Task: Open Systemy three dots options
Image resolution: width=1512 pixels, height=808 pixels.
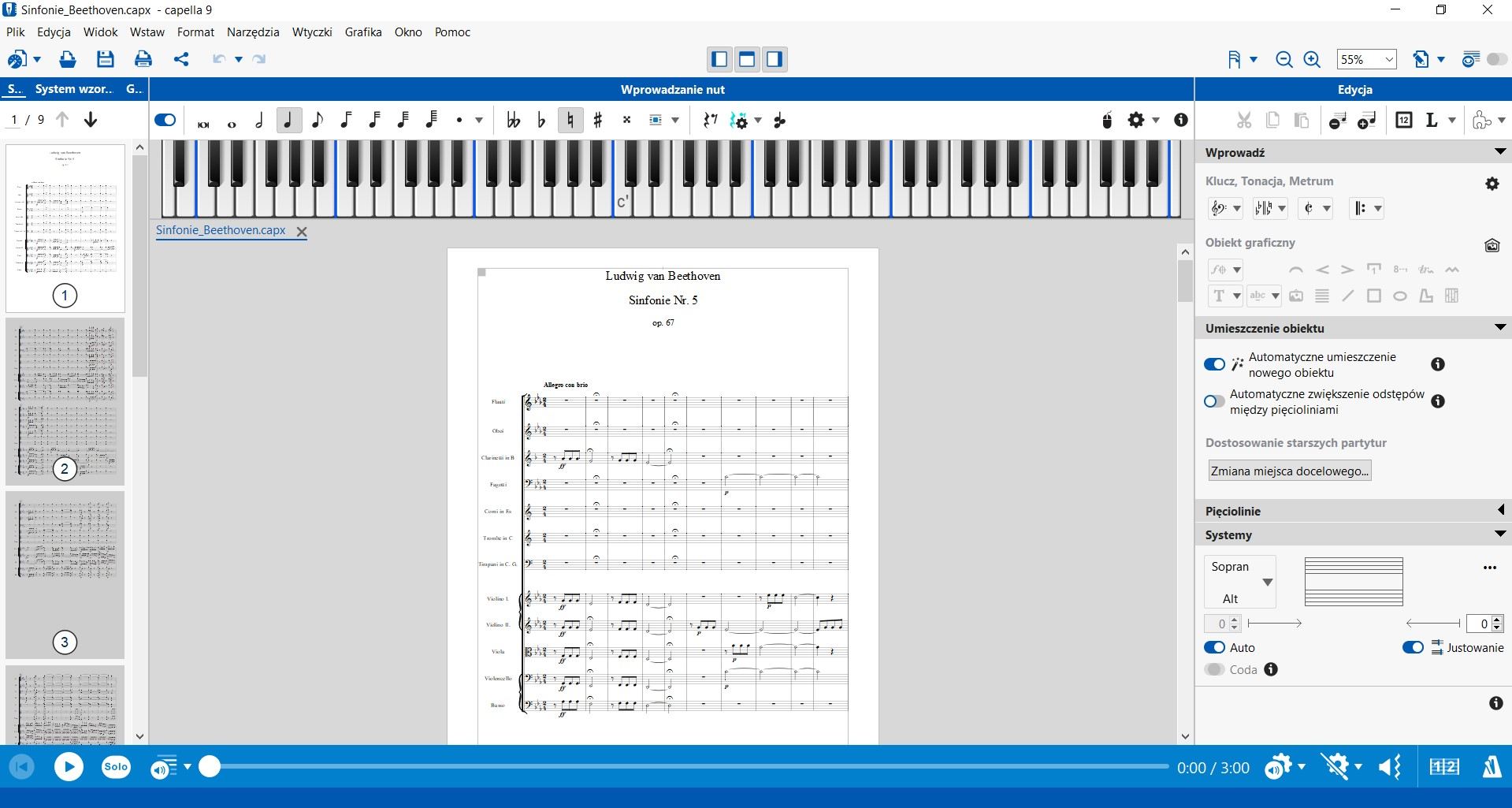Action: point(1489,568)
